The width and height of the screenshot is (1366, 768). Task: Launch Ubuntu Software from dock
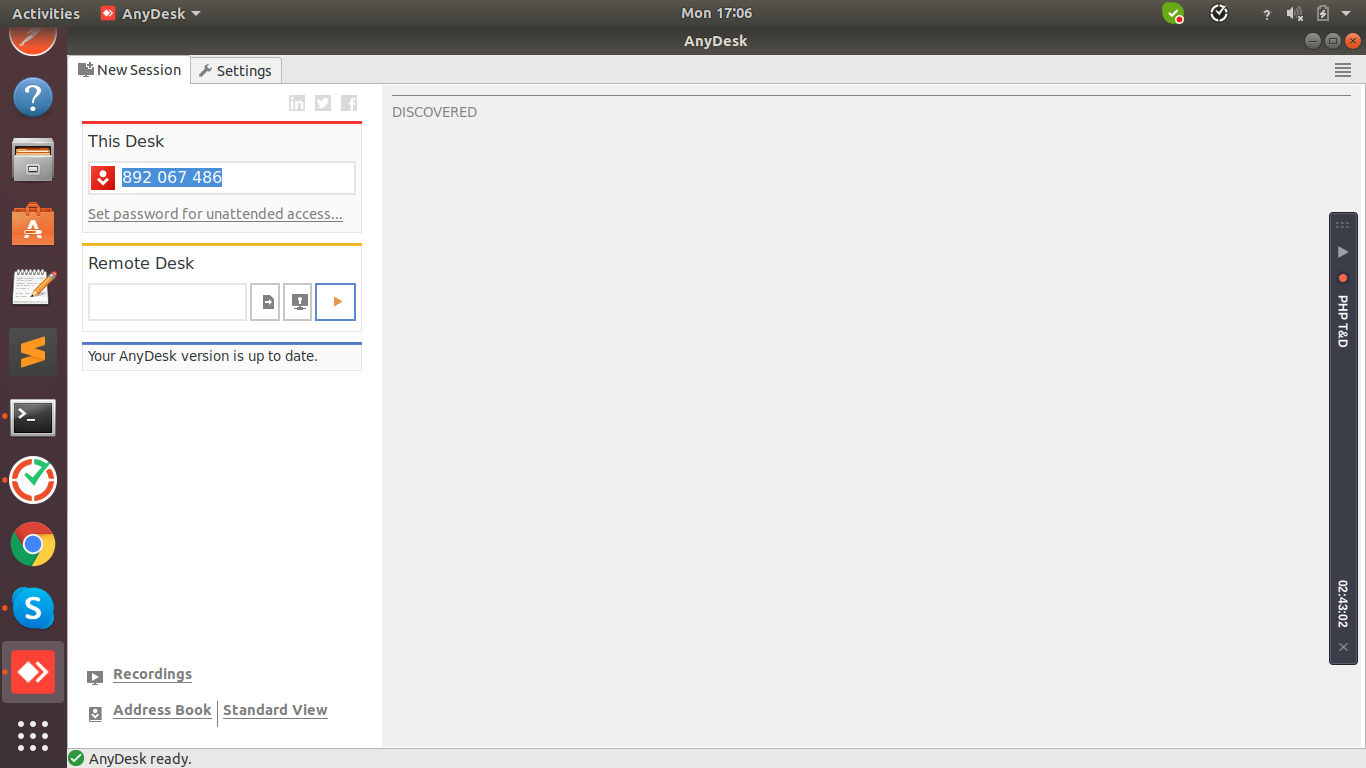[x=33, y=224]
